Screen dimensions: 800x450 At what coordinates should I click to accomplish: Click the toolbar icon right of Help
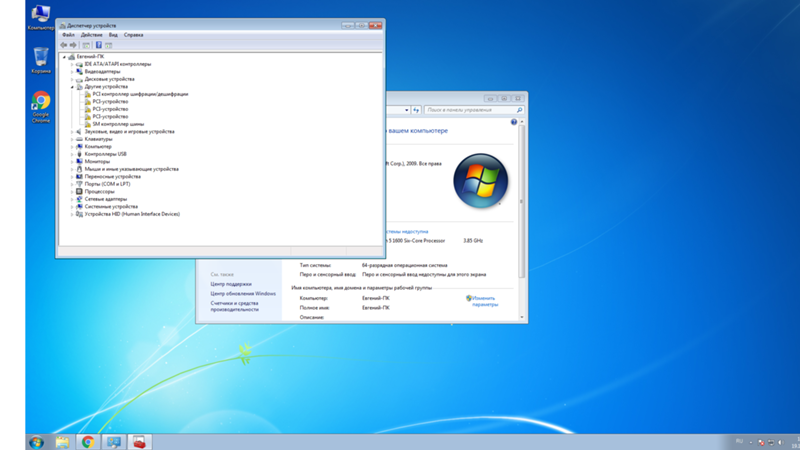(x=109, y=45)
